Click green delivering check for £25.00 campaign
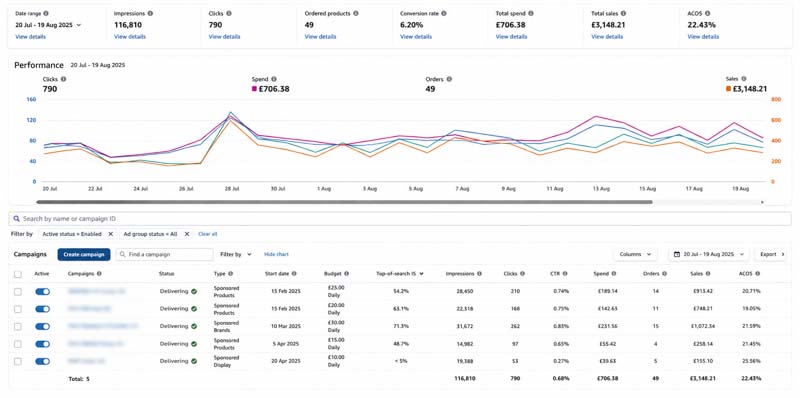 194,291
